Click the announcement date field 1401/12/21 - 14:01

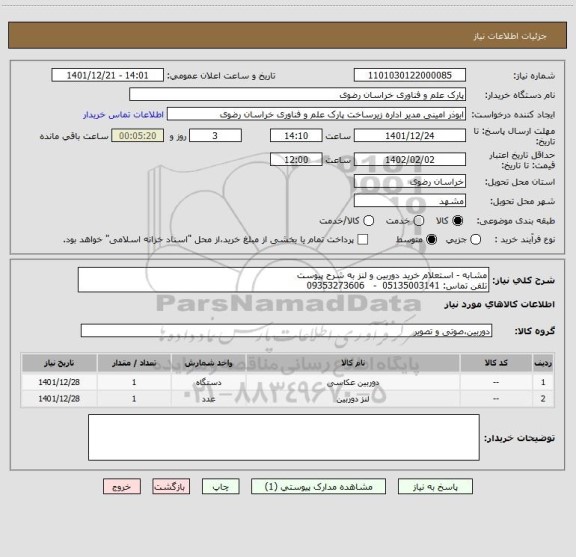coord(108,75)
